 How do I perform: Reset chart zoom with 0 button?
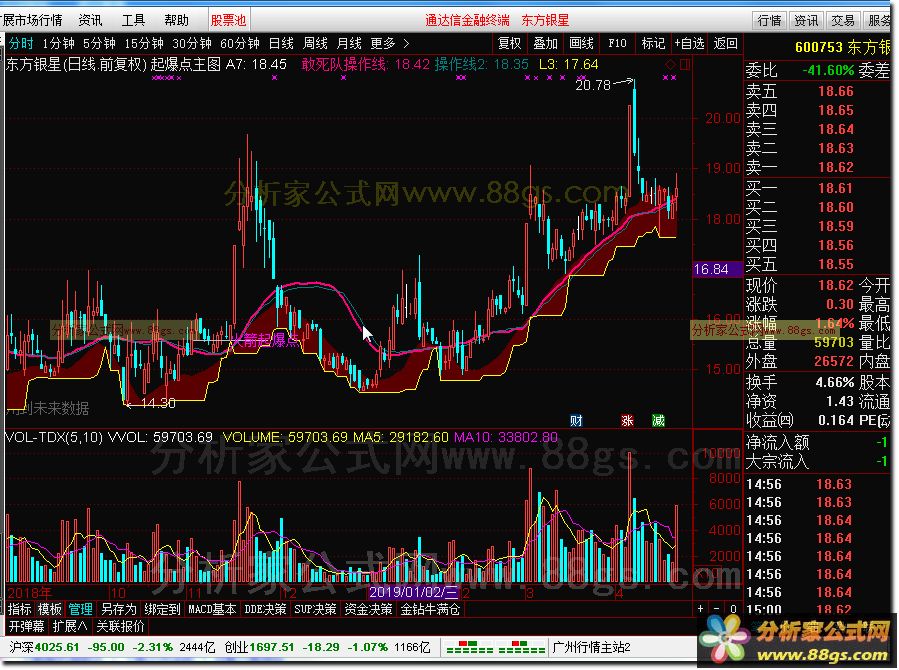pos(733,609)
